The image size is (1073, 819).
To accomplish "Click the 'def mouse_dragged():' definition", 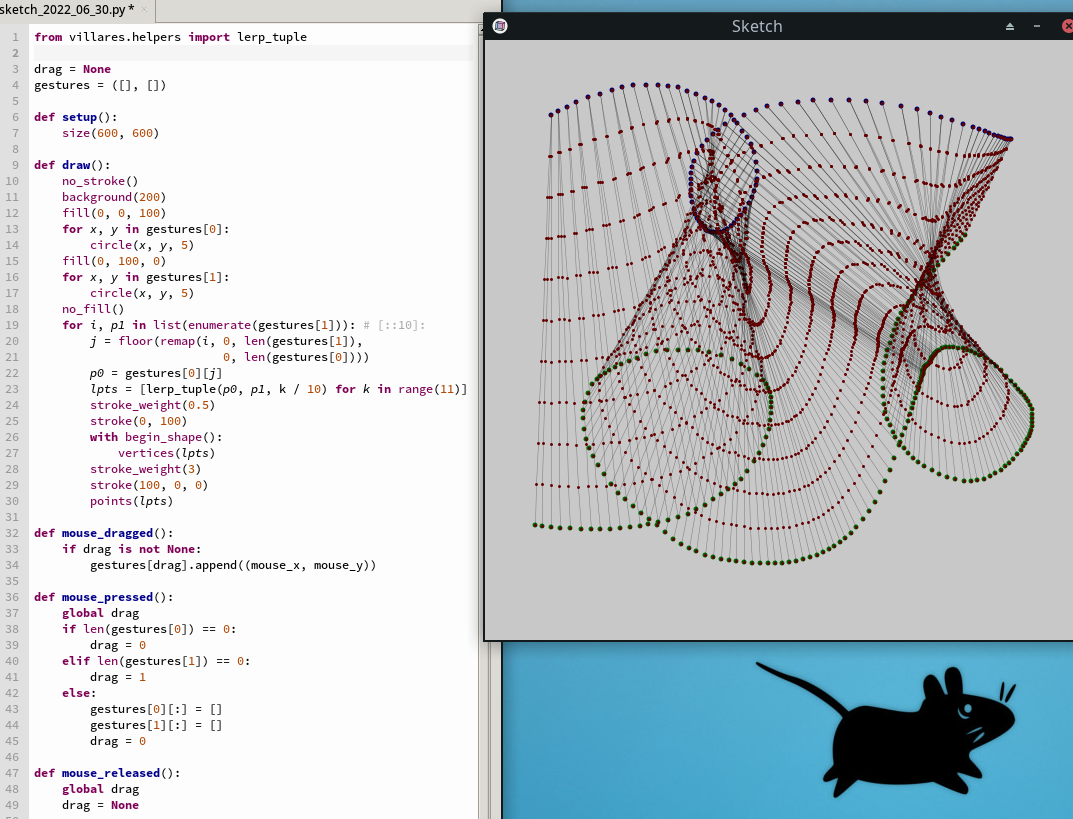I will (103, 533).
